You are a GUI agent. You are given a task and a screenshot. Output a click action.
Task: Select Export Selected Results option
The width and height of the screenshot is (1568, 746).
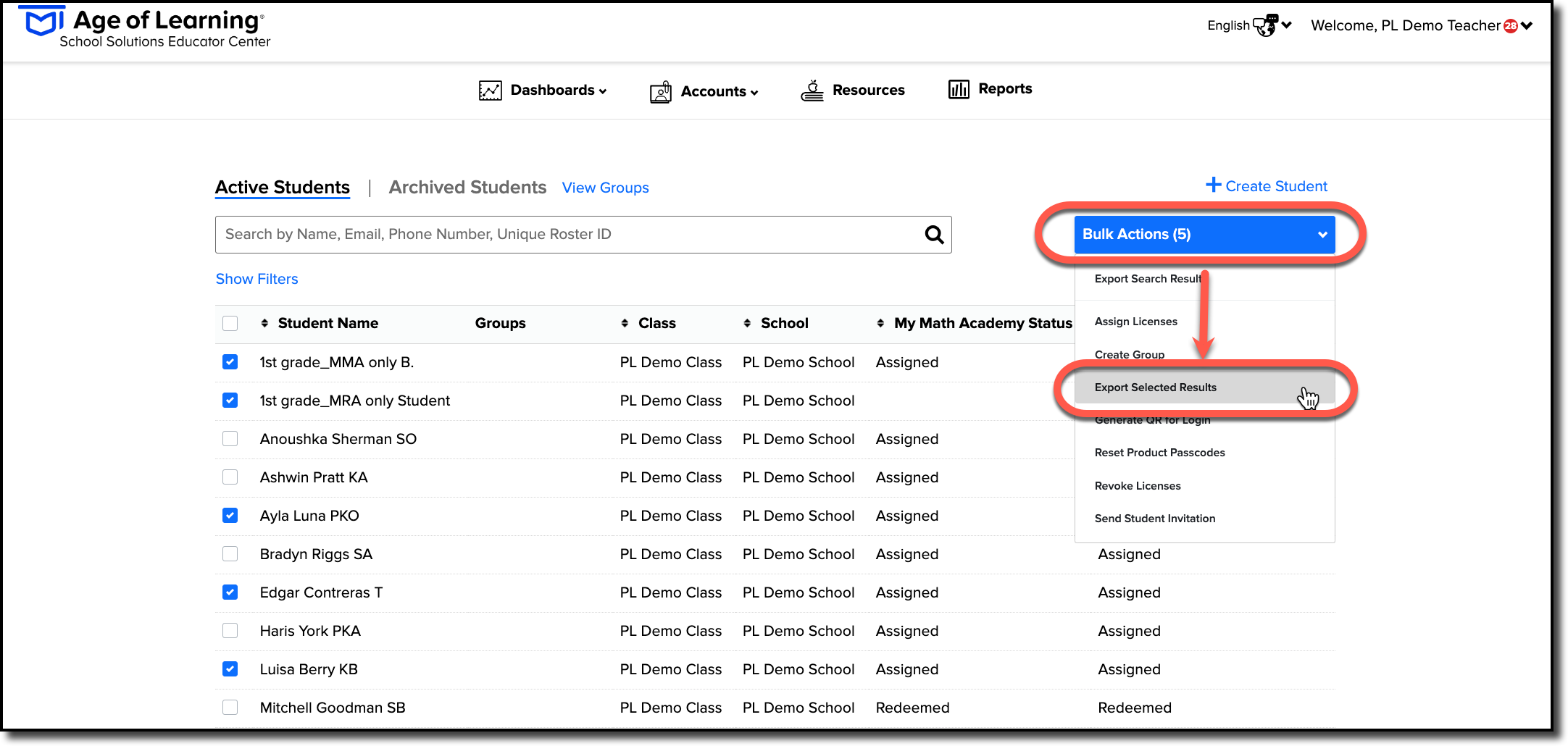(1204, 387)
